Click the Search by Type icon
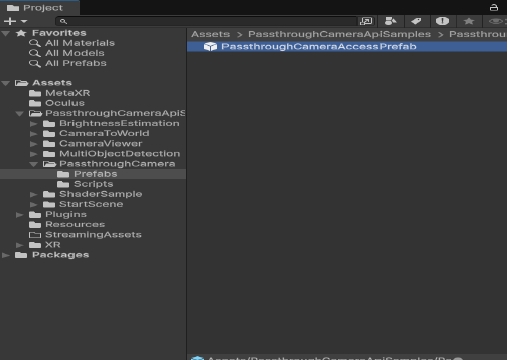Viewport: 508px width, 360px height. 390,21
